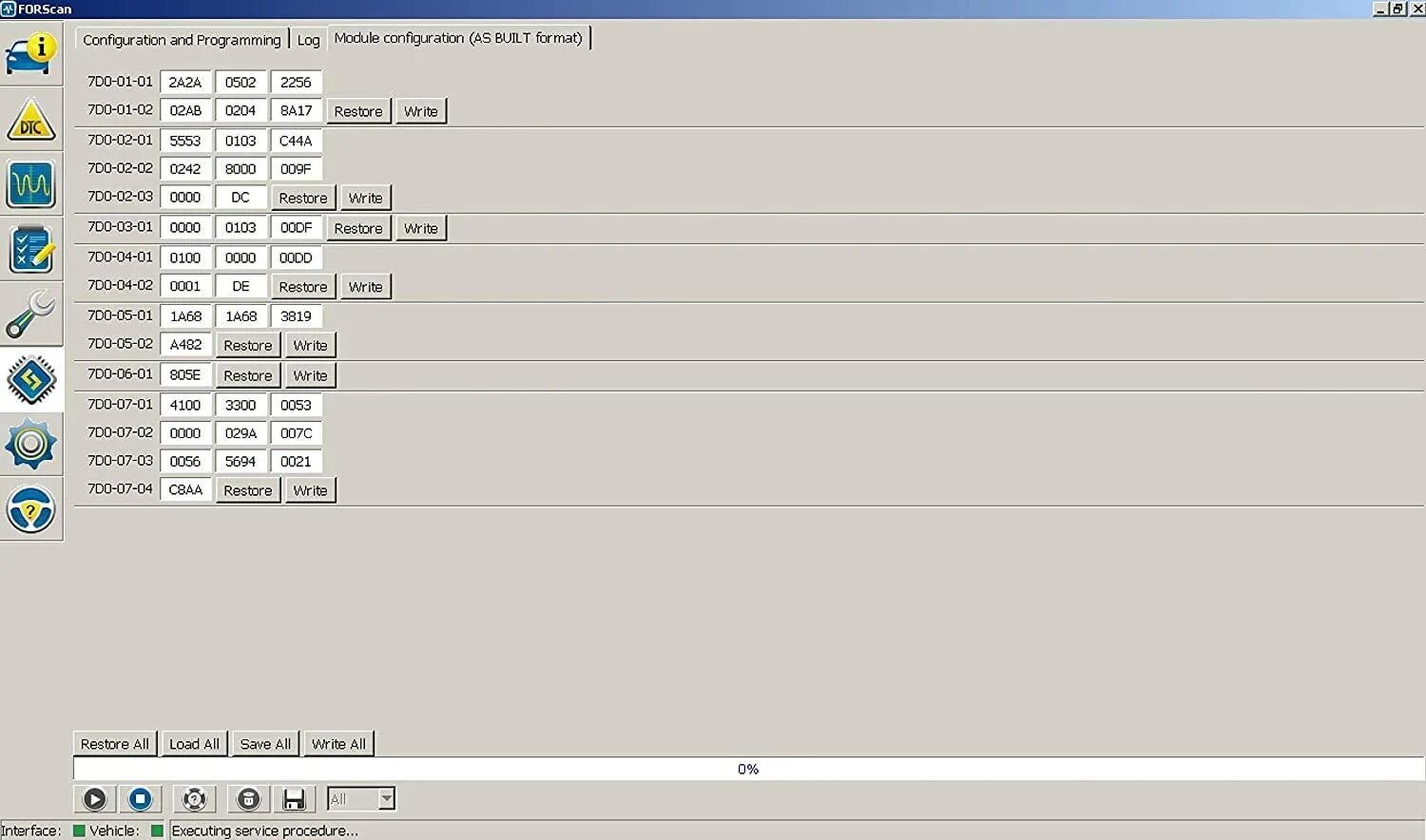Click the 2256 field in row 7D0-01-01
This screenshot has height=840, width=1426.
click(296, 82)
